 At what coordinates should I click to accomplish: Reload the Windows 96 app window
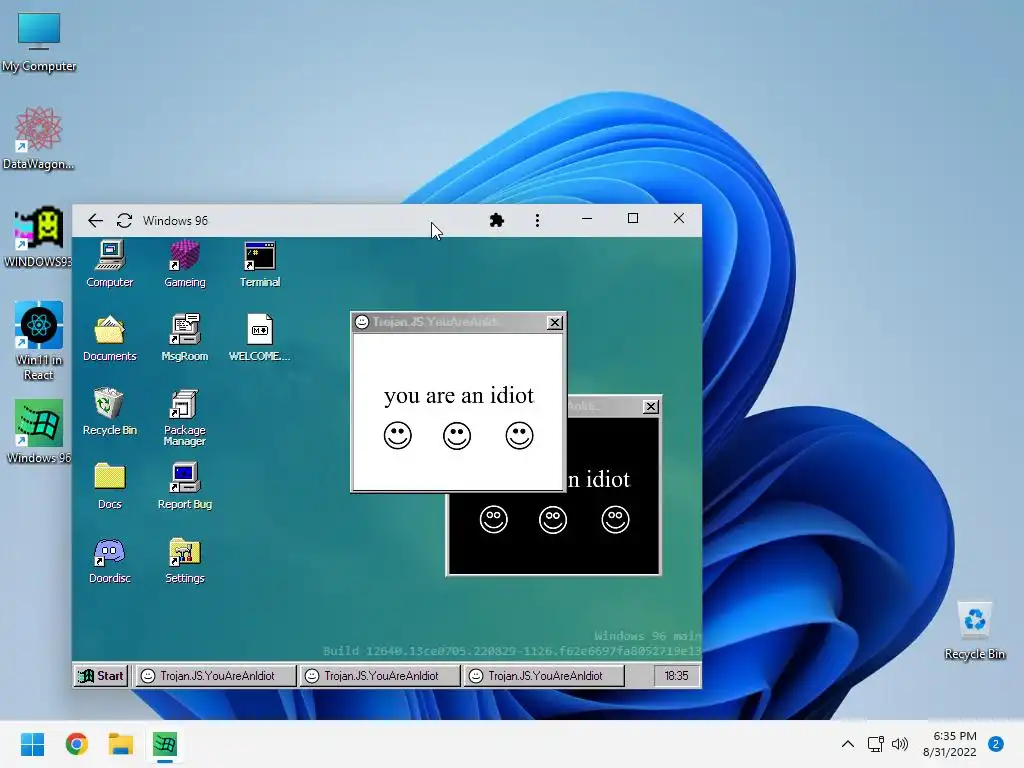point(125,221)
